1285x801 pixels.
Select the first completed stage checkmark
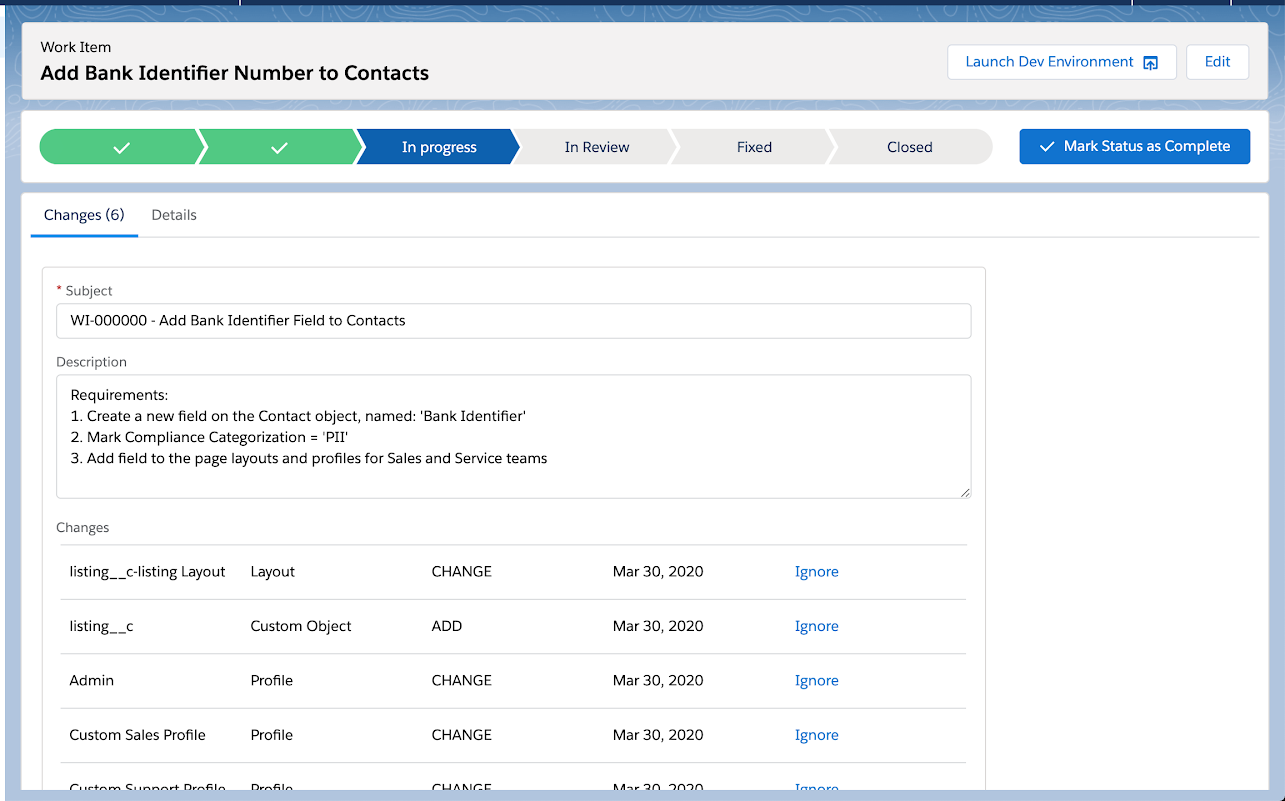pos(120,147)
